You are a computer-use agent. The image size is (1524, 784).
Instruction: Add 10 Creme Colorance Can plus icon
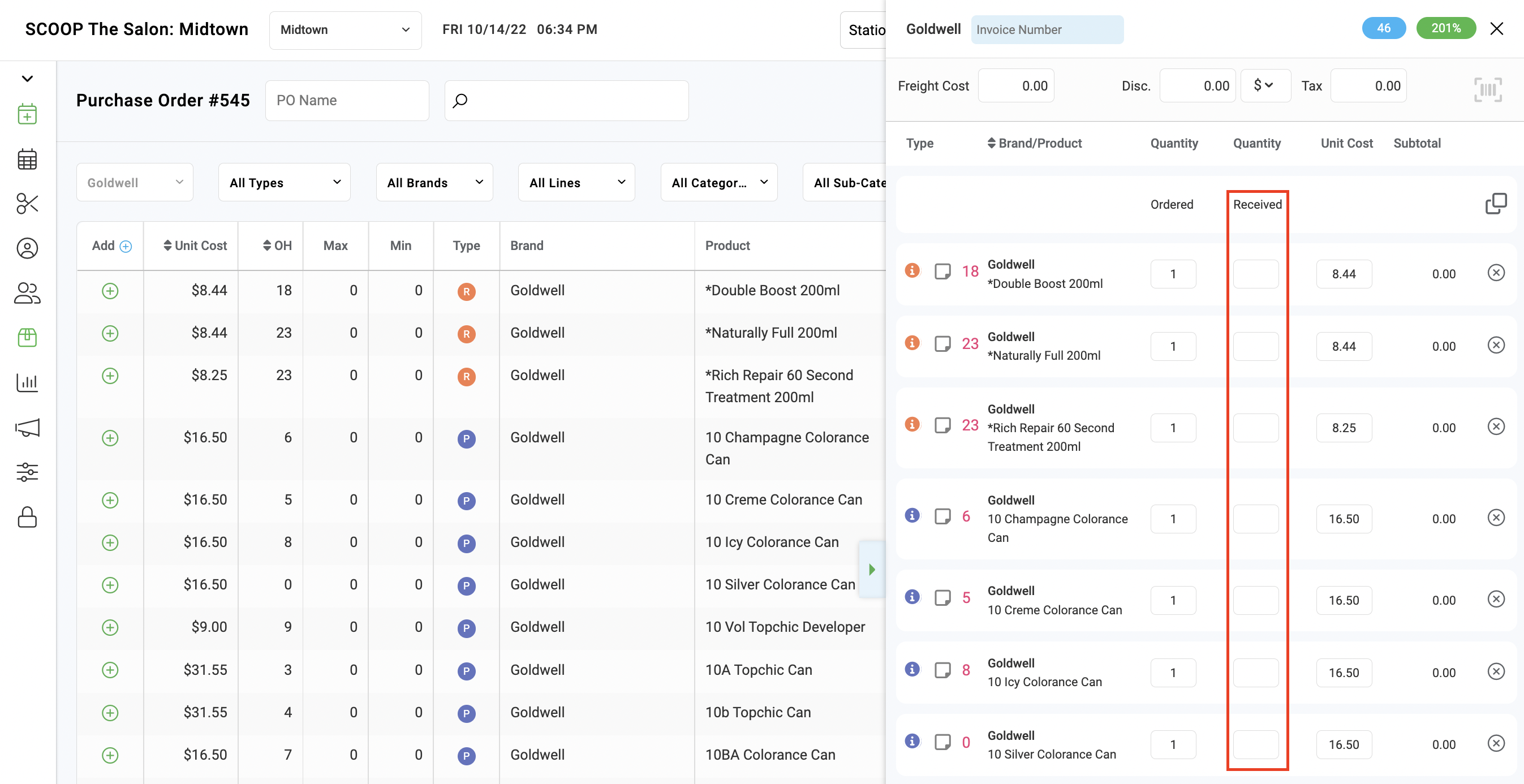[110, 501]
